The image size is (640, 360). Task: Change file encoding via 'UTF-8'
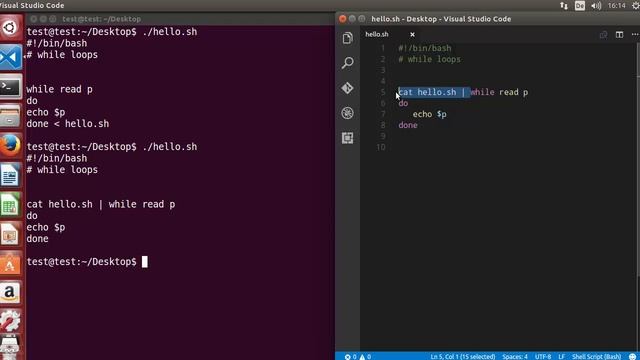tap(543, 356)
